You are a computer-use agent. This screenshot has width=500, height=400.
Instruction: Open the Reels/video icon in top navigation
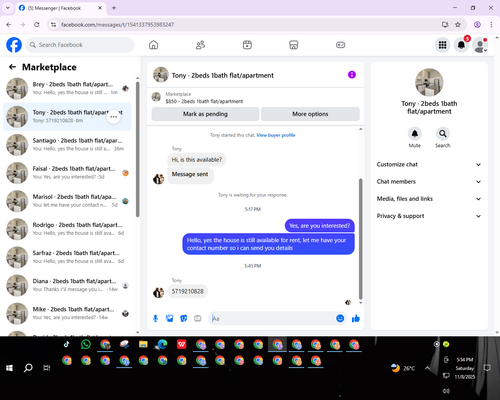247,45
